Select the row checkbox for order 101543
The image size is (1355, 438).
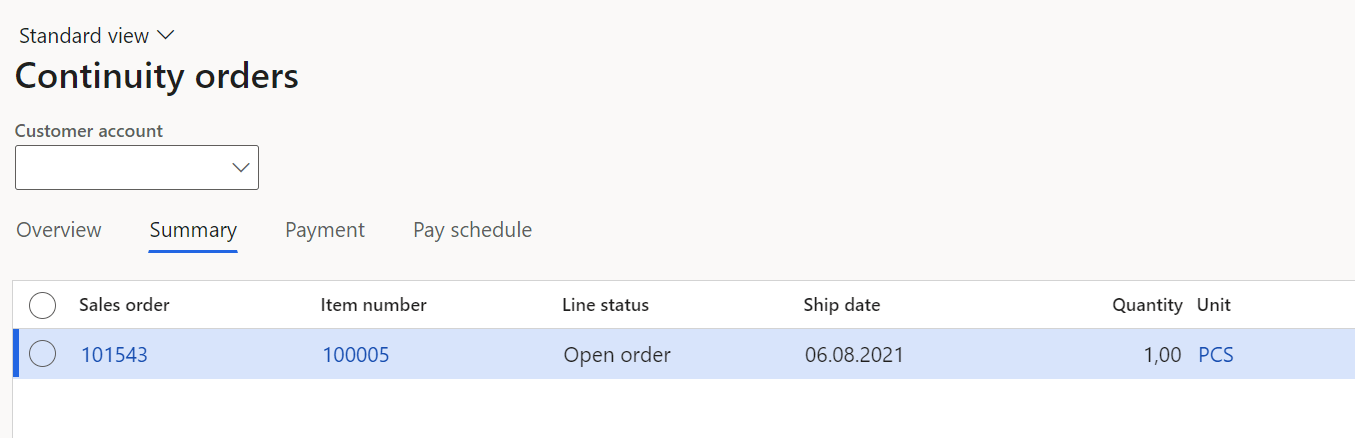click(42, 354)
